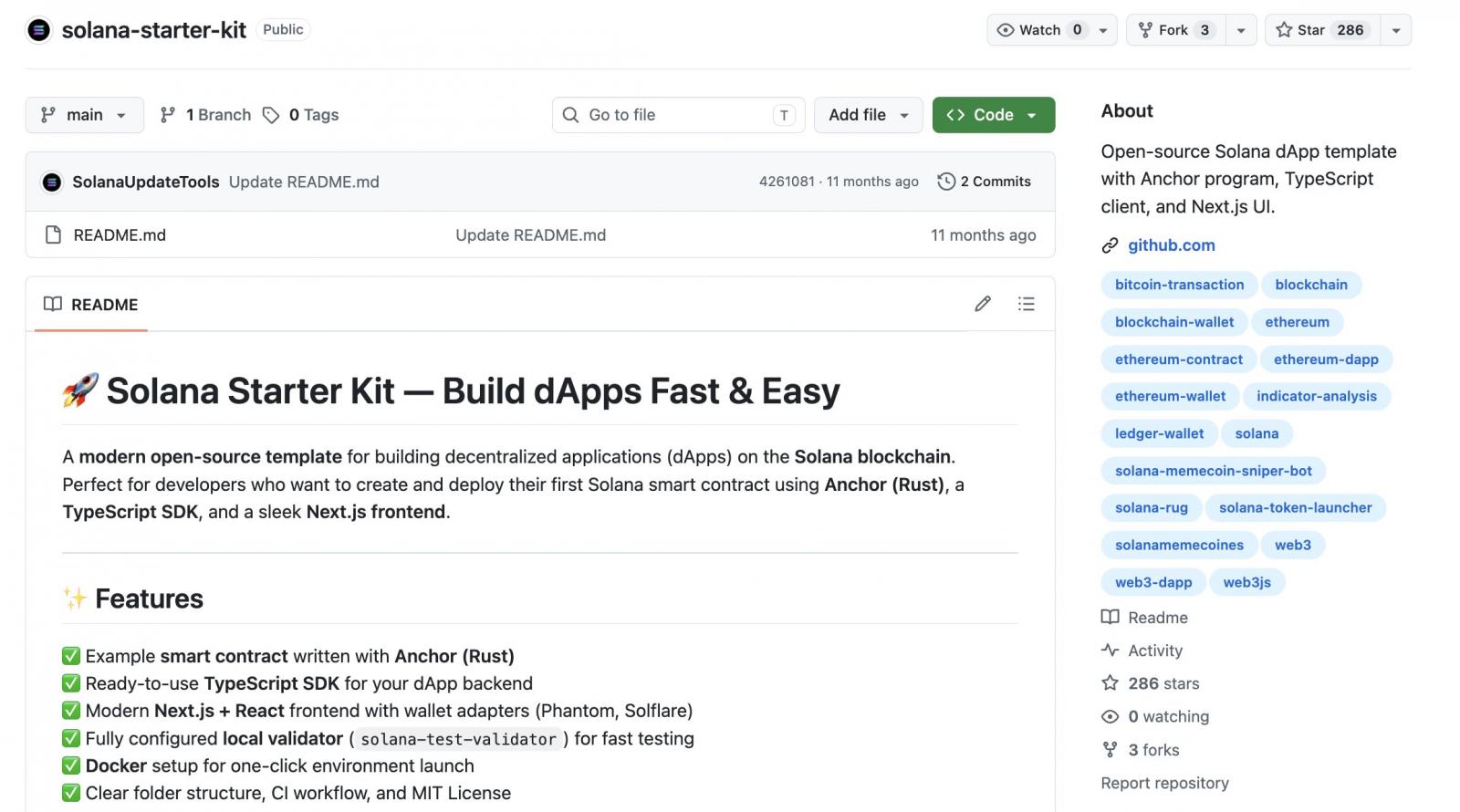
Task: Click the fork icon beside 3 forks
Action: (x=1110, y=750)
